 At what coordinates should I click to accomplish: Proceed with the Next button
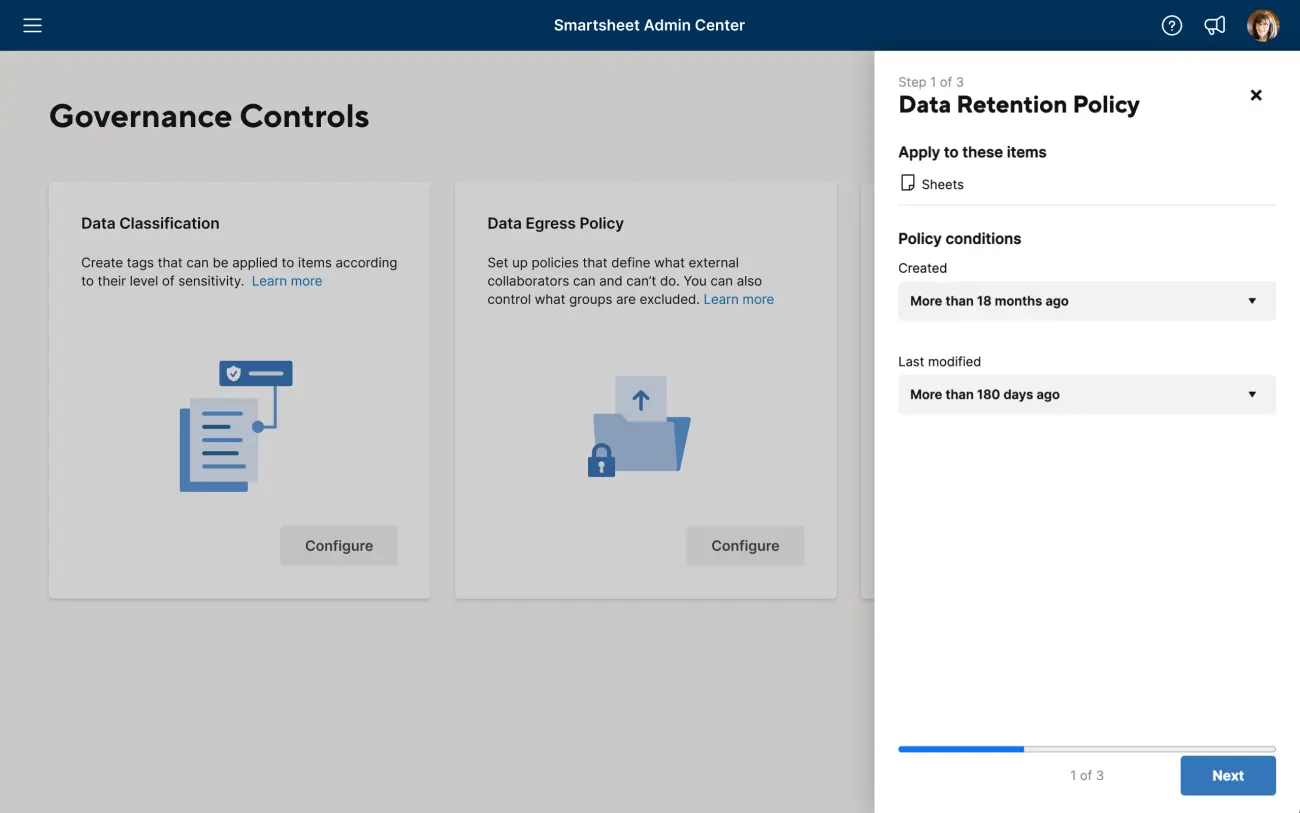click(x=1227, y=776)
